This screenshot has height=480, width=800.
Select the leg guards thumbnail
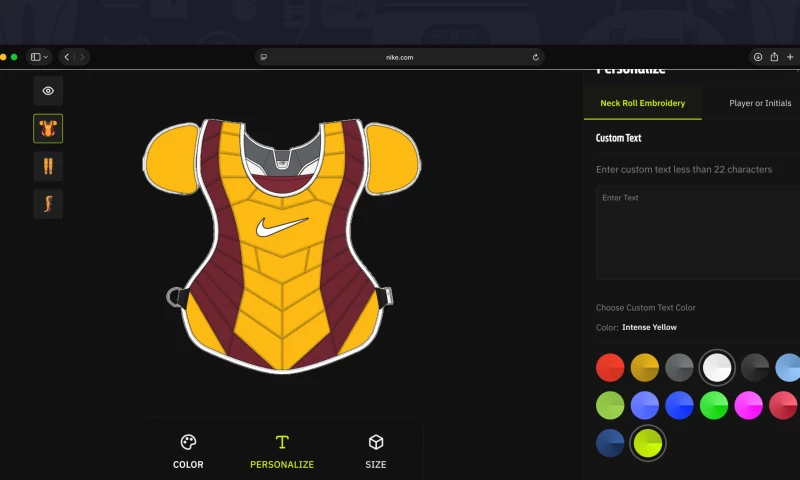click(48, 166)
